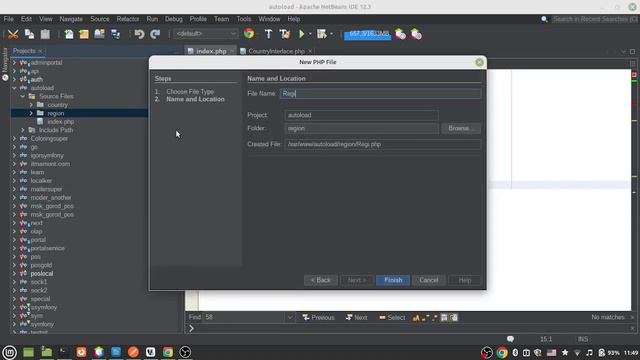Click the New File toolbar icon

(x=69, y=34)
